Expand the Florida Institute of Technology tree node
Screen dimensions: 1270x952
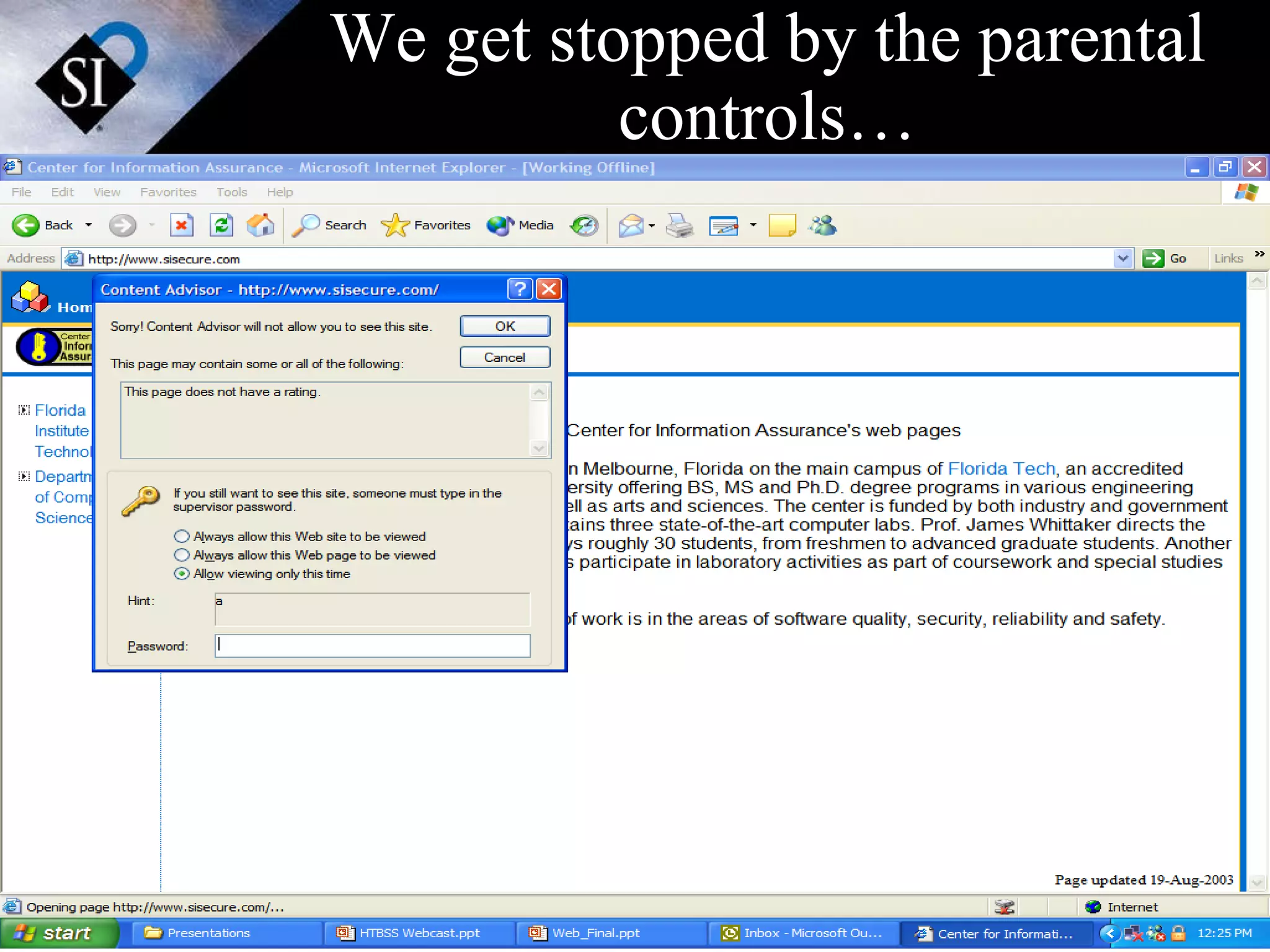click(x=24, y=410)
